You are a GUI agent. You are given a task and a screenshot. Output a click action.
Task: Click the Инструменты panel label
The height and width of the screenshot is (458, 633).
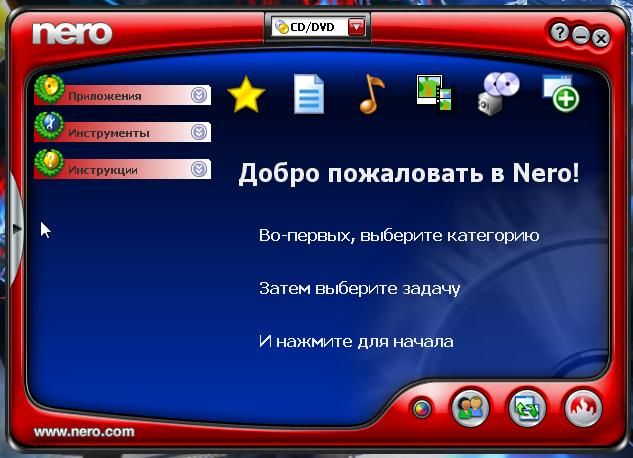coord(109,132)
